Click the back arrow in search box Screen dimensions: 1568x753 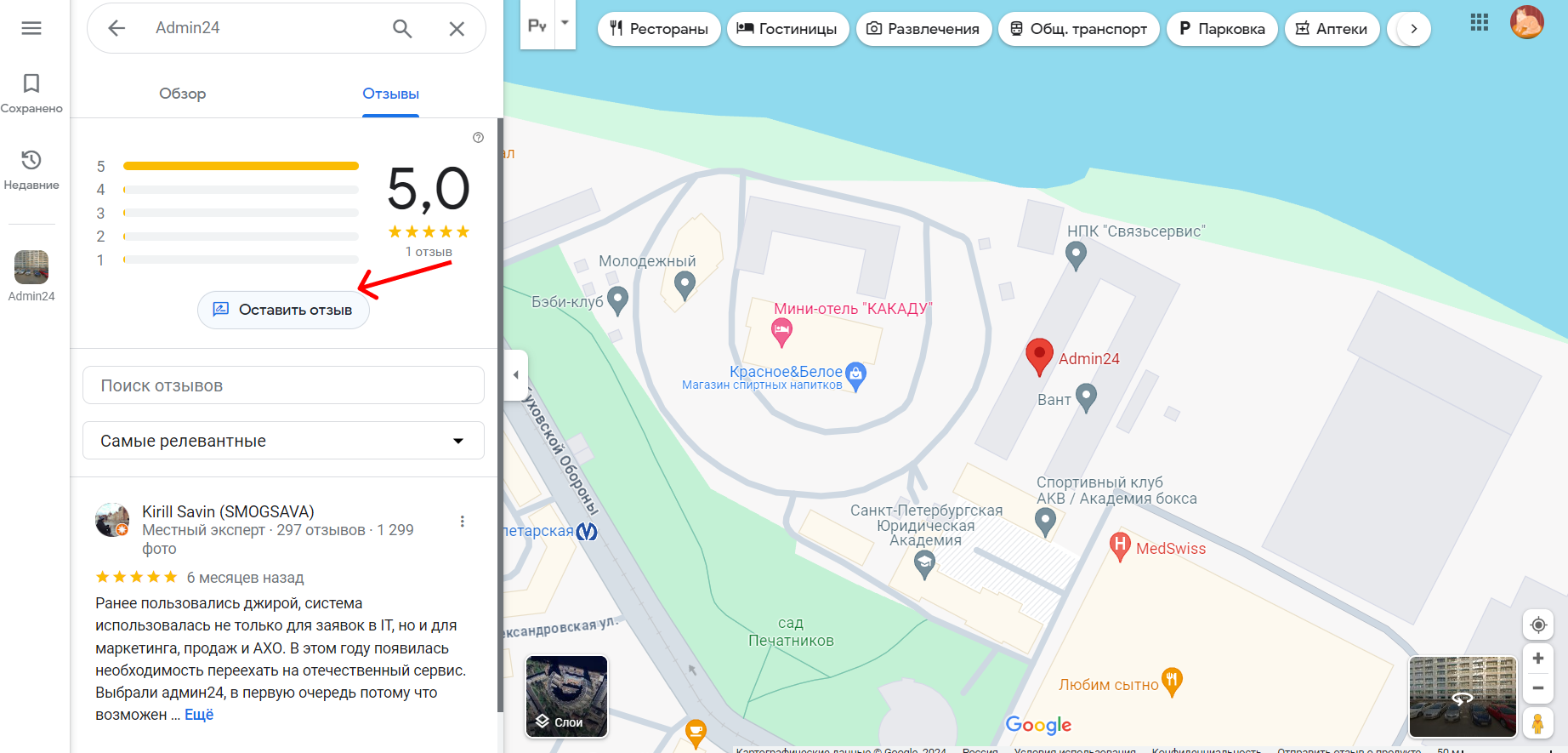coord(116,28)
